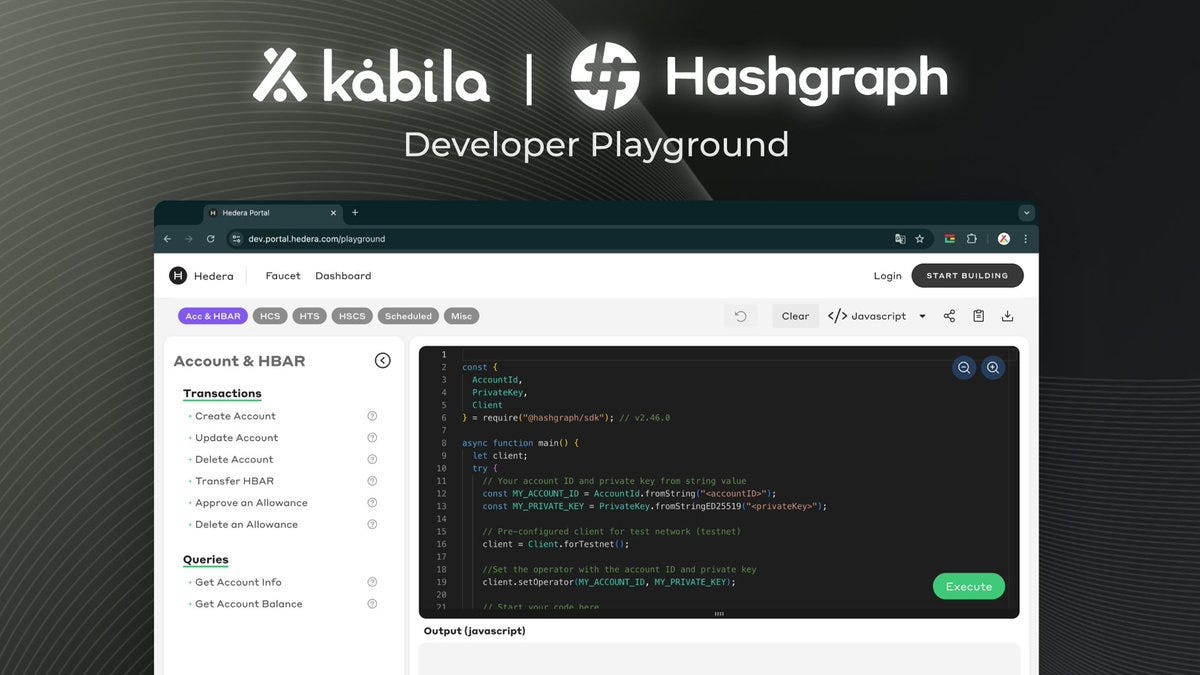Select the Misc category tab
This screenshot has height=675, width=1200.
coord(461,316)
